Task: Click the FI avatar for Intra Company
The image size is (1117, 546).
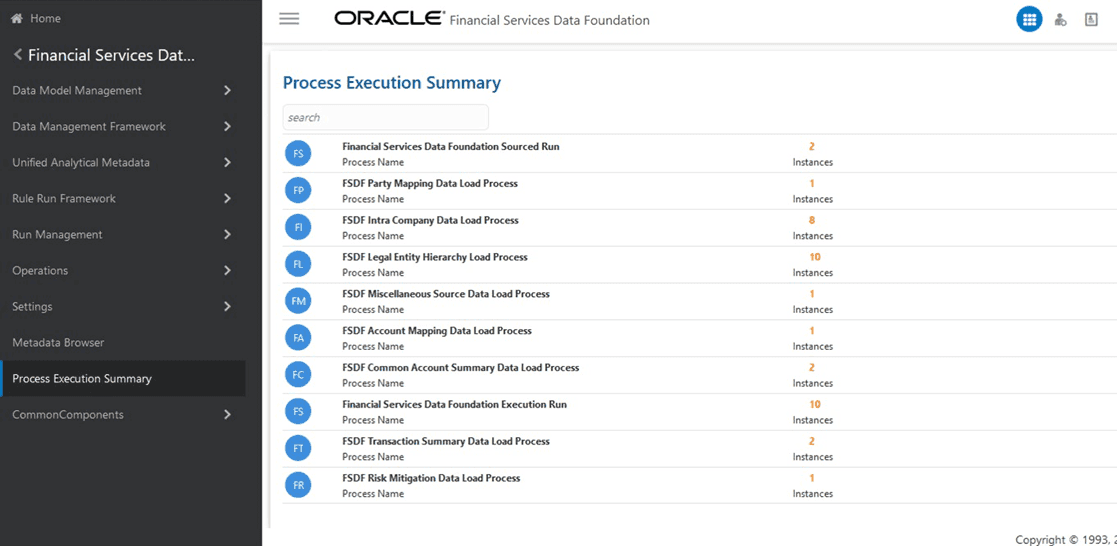Action: pos(298,228)
